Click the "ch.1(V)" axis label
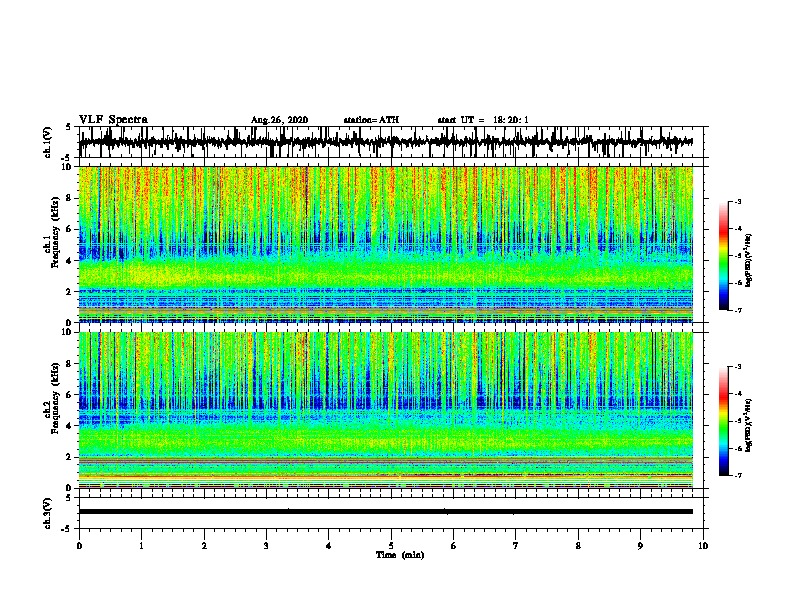 tap(47, 142)
